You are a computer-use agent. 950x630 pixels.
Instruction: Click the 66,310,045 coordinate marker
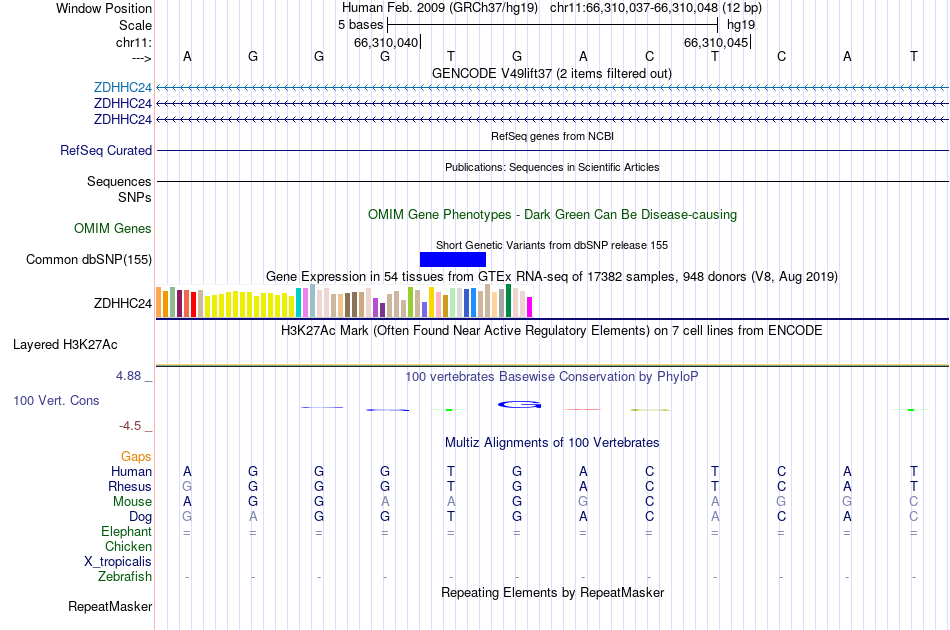click(x=716, y=42)
